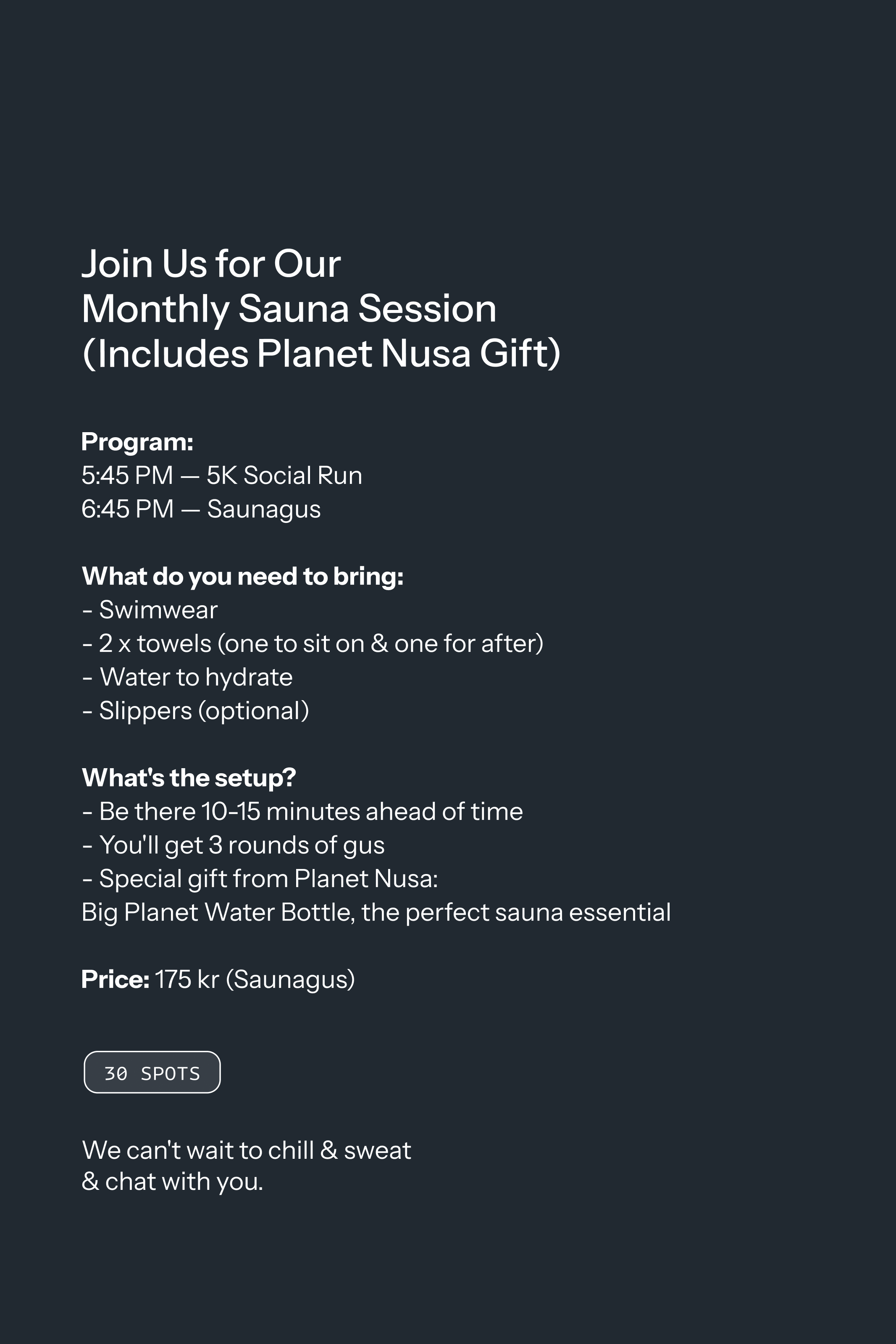The height and width of the screenshot is (1344, 896).
Task: Click '(Includes Planet Nusa Gift)' title line
Action: [321, 354]
